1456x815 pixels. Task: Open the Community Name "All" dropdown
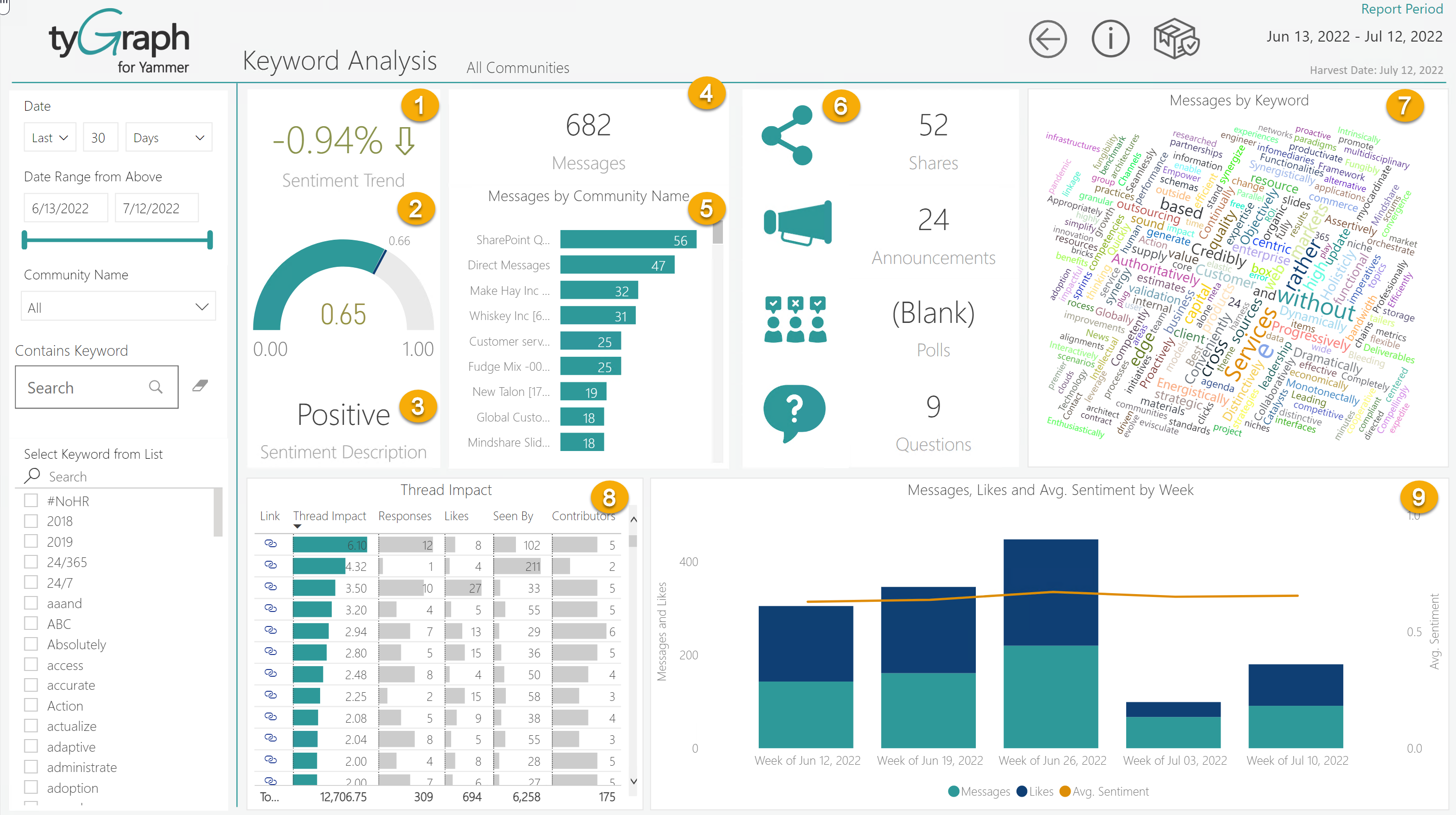tap(118, 306)
